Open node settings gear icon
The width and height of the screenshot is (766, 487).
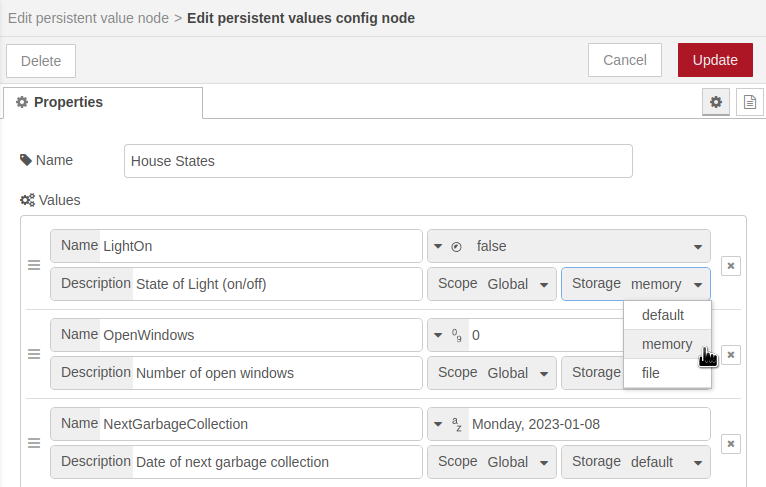tap(715, 102)
